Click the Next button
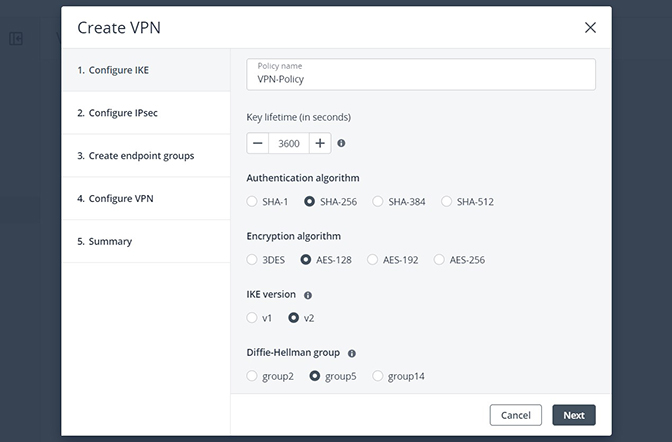Screen dimensions: 672x442 tap(573, 415)
